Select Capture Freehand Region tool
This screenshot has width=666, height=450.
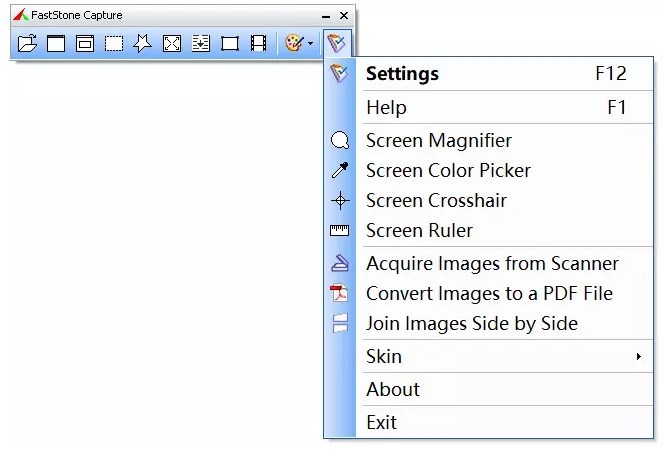click(x=143, y=43)
